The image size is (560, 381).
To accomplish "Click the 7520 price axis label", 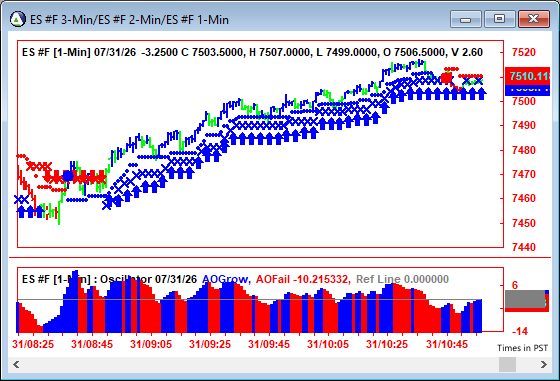I will point(524,52).
